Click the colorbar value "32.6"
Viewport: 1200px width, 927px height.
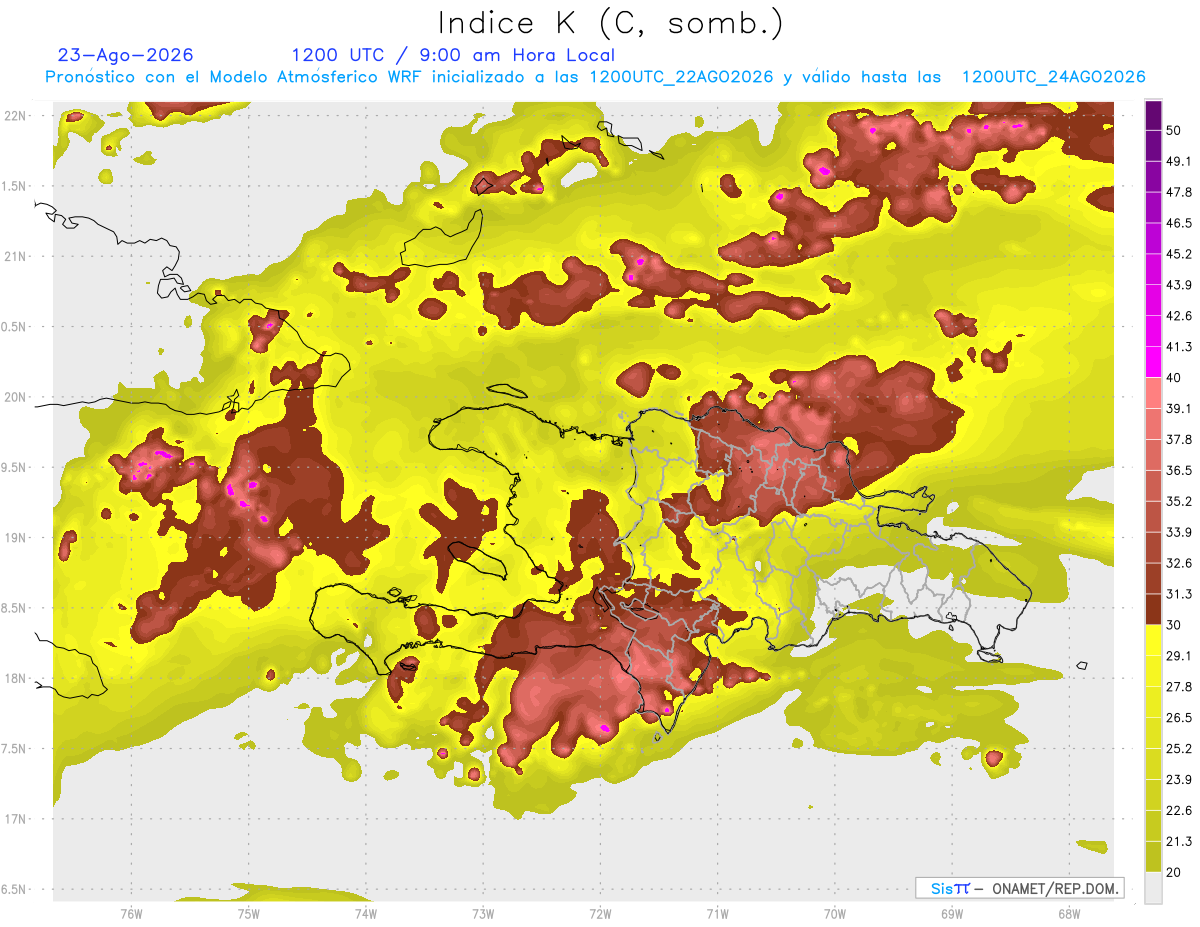pyautogui.click(x=1179, y=563)
